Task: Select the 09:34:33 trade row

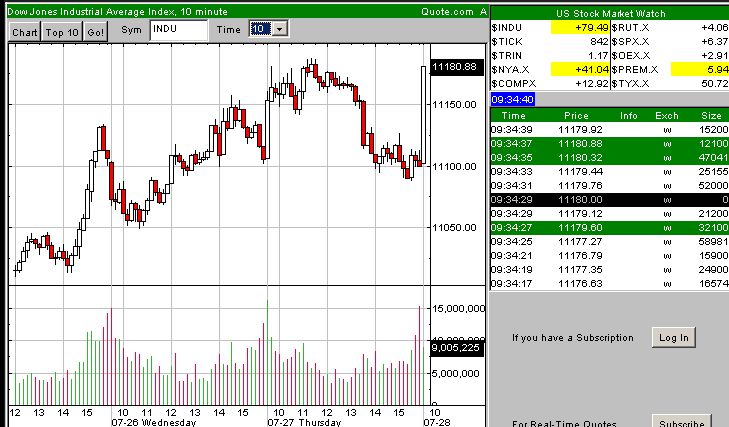Action: (x=610, y=172)
